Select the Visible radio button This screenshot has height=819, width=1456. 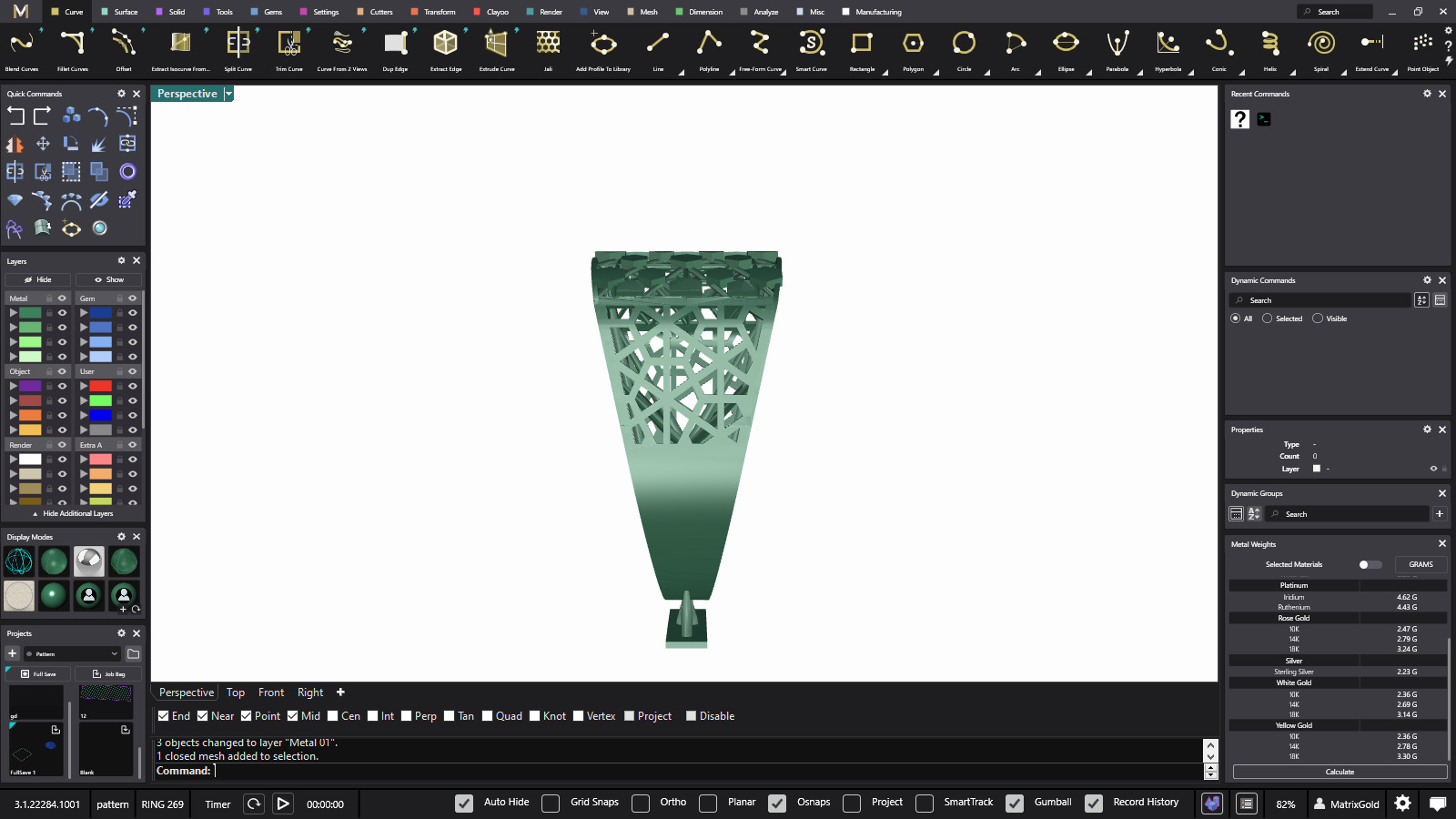coord(1318,318)
